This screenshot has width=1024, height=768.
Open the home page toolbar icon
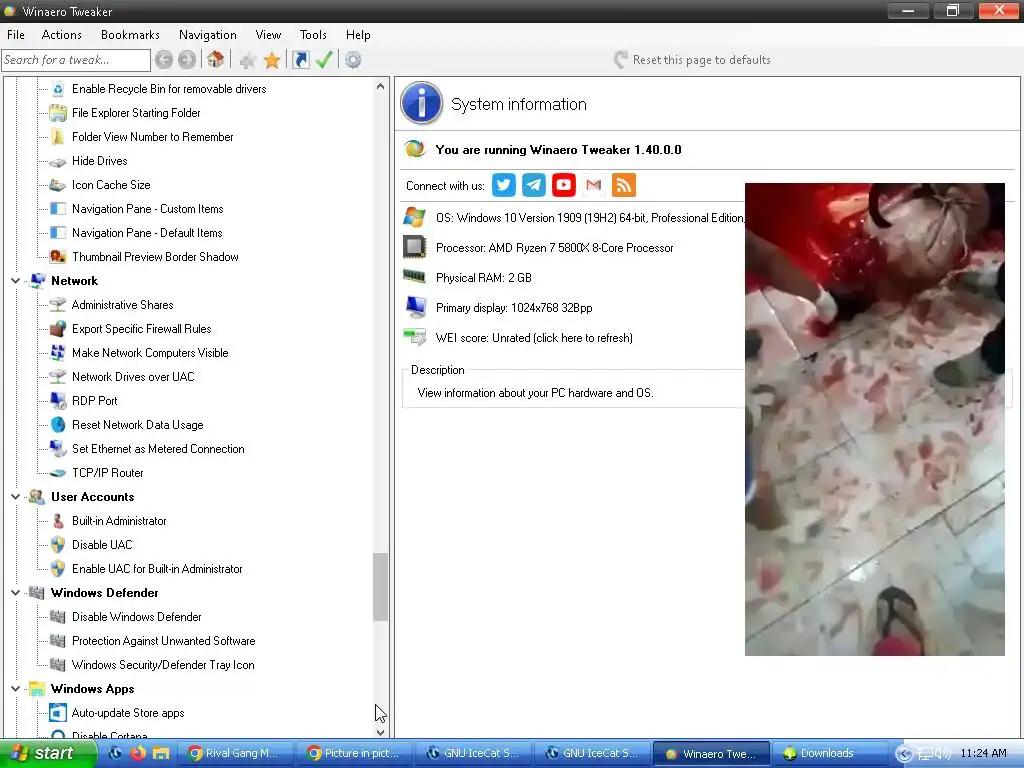point(216,60)
